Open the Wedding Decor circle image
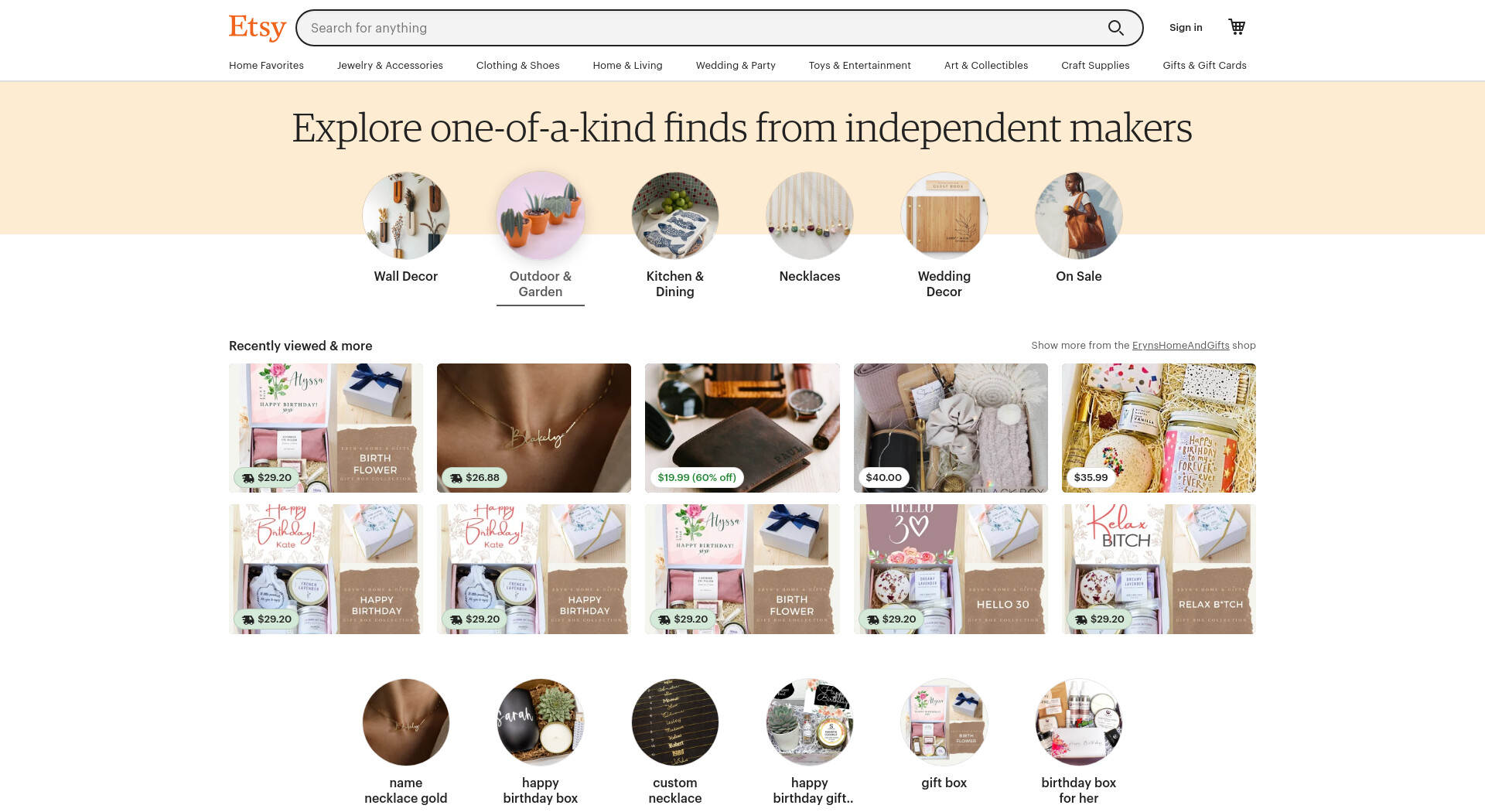This screenshot has height=812, width=1485. pyautogui.click(x=944, y=216)
